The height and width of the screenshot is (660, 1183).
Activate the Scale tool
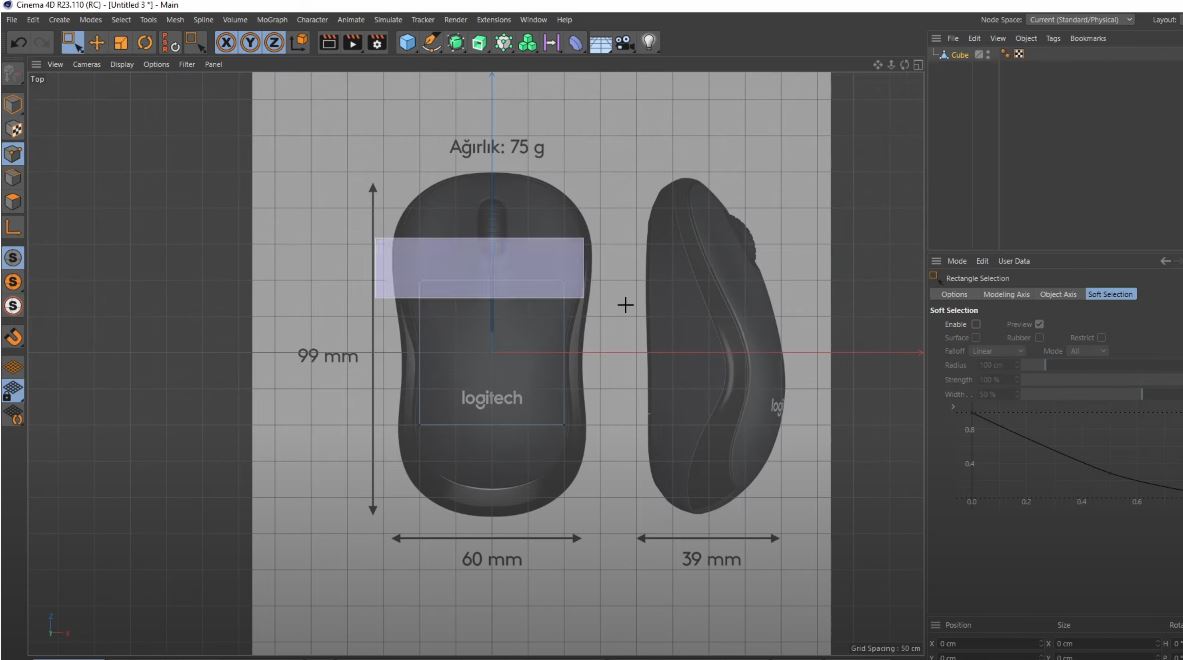click(x=121, y=42)
